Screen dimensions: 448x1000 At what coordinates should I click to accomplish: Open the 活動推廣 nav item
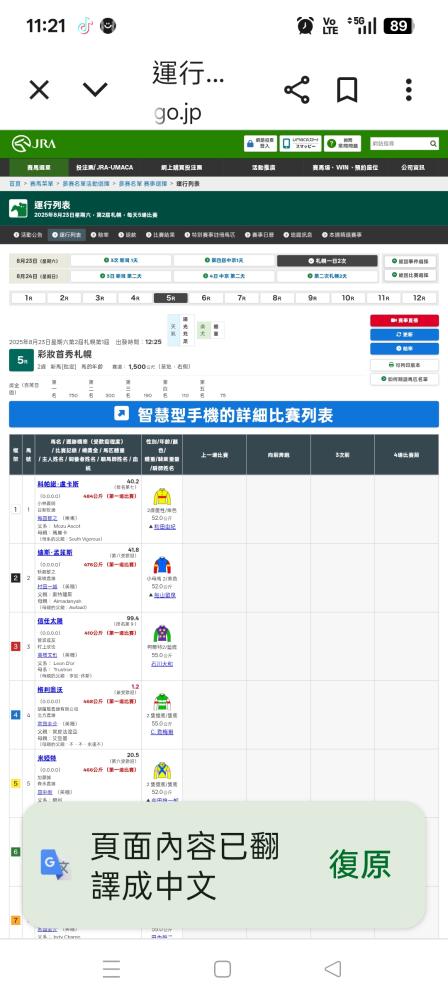[263, 167]
